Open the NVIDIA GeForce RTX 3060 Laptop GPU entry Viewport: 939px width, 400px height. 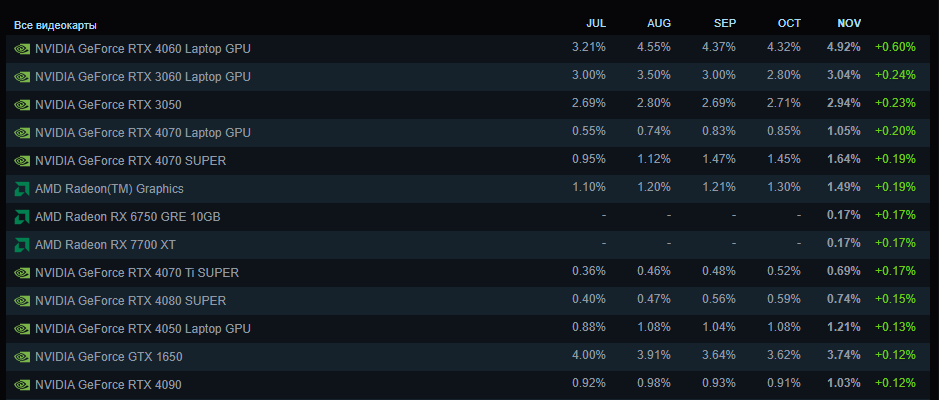142,76
